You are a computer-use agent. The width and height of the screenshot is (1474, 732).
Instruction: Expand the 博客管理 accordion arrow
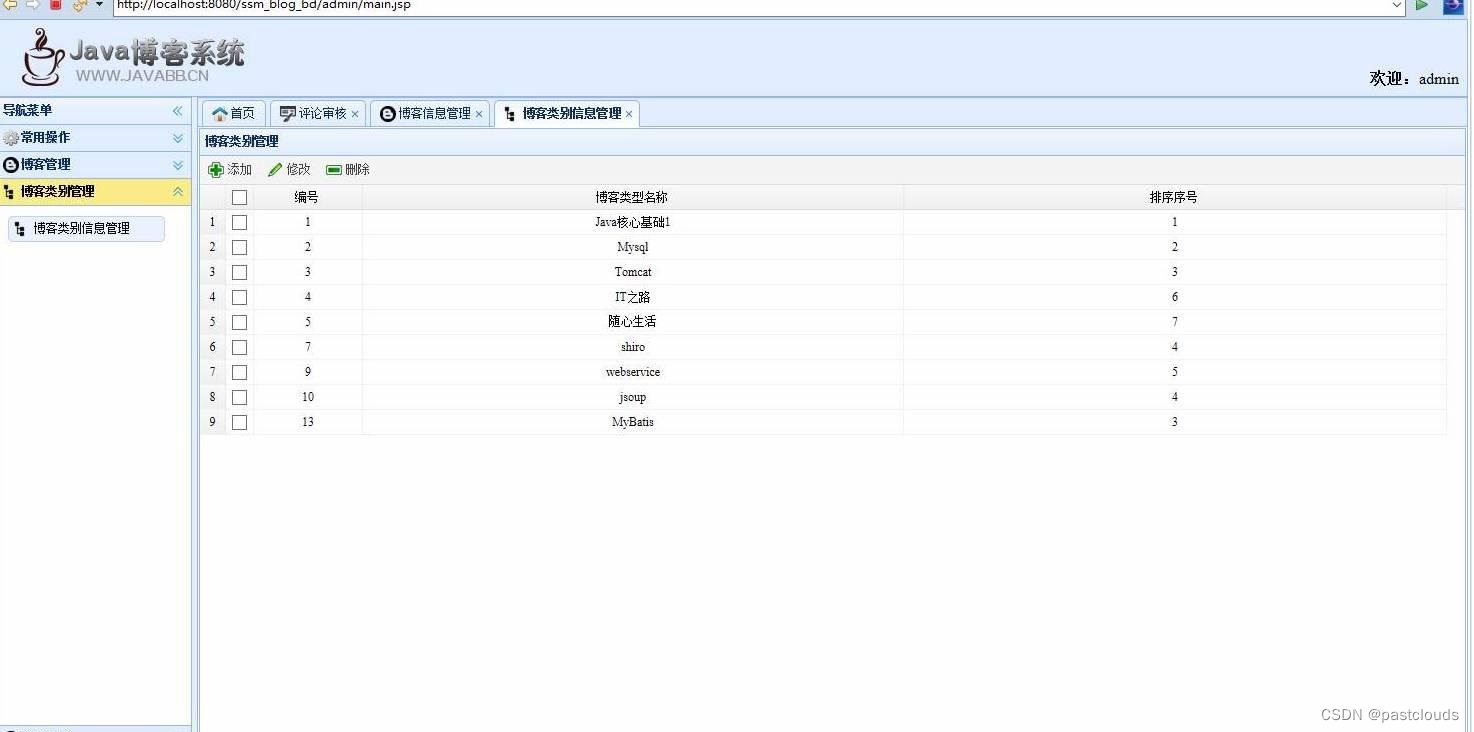tap(178, 165)
